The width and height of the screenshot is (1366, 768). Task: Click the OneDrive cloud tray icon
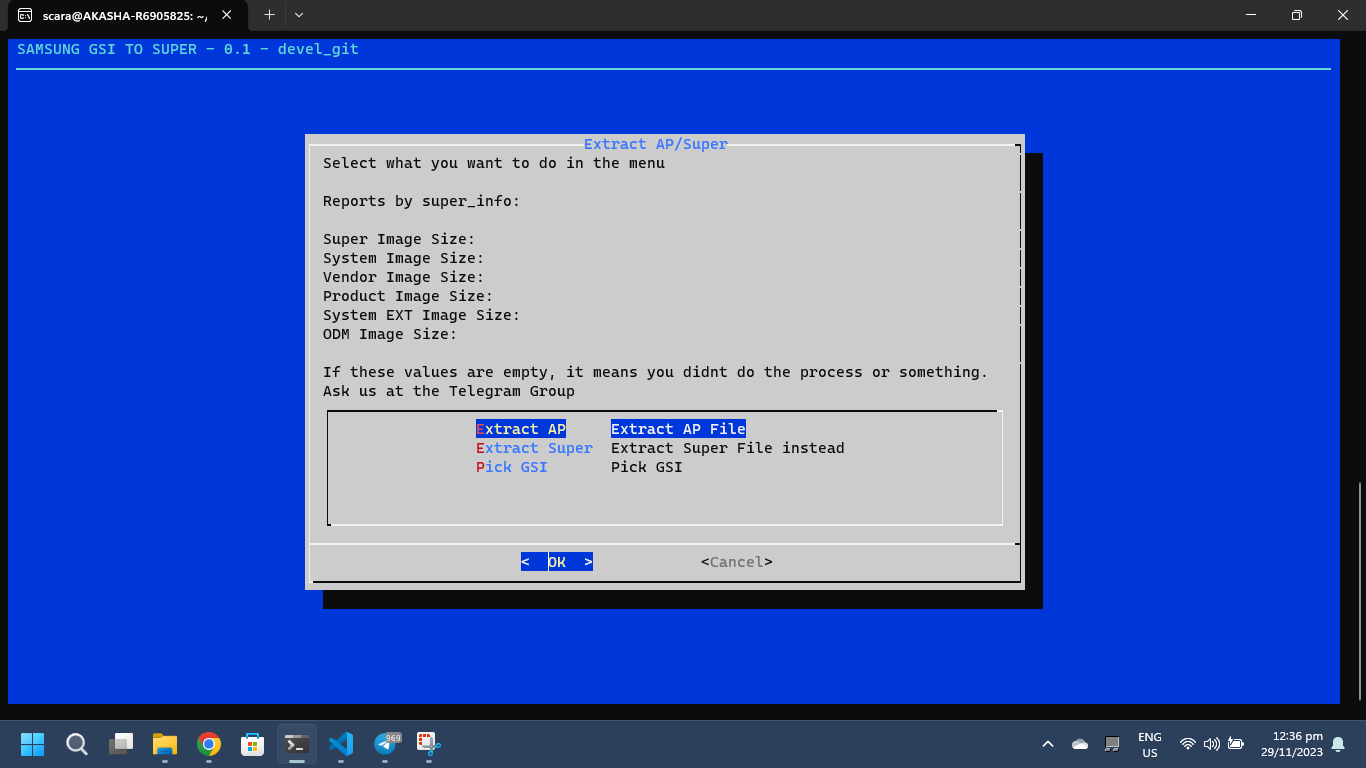[1080, 744]
